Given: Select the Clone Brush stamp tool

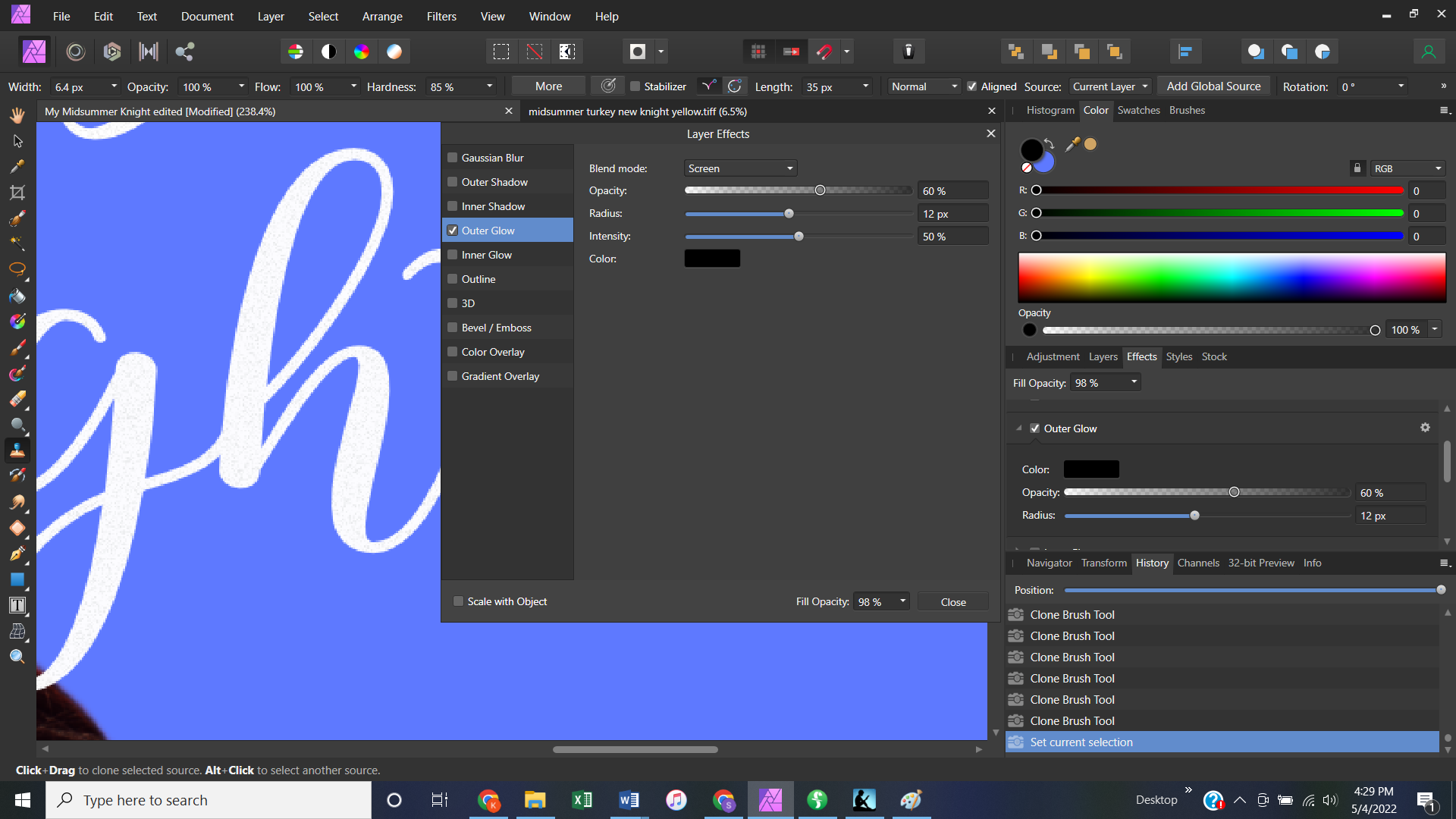Looking at the screenshot, I should click(17, 450).
